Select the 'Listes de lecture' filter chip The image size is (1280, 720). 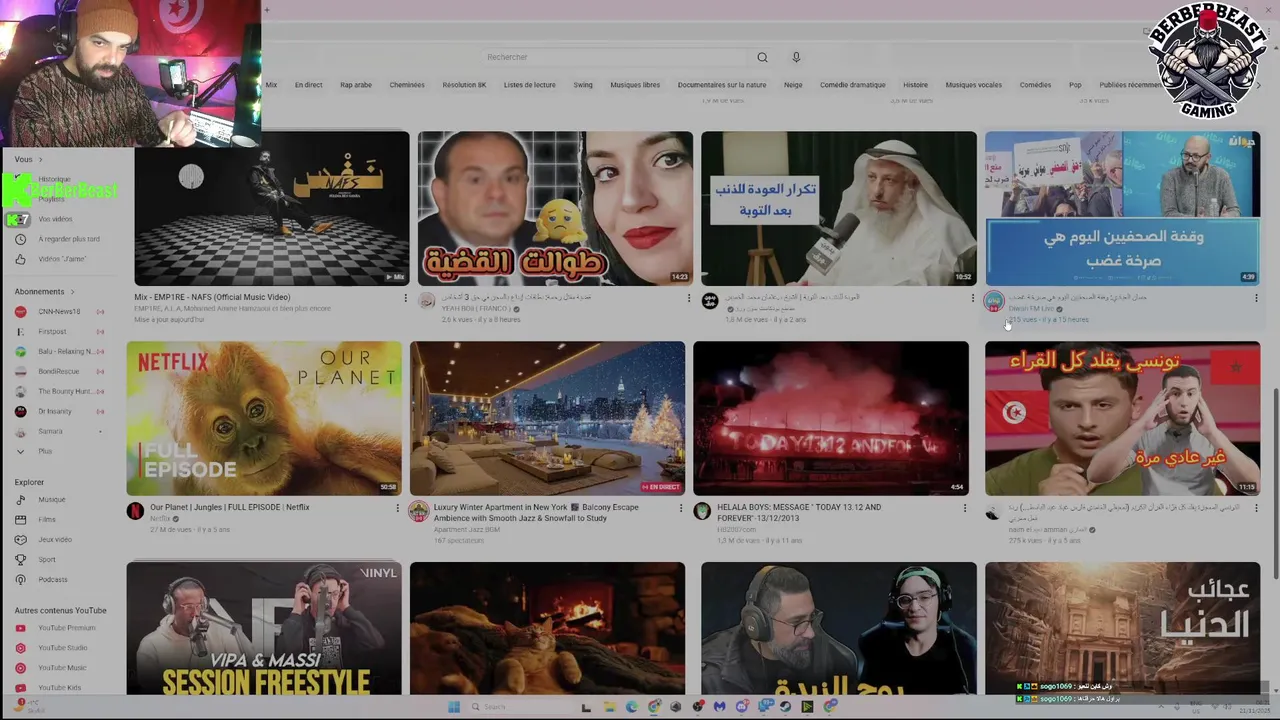[x=529, y=85]
